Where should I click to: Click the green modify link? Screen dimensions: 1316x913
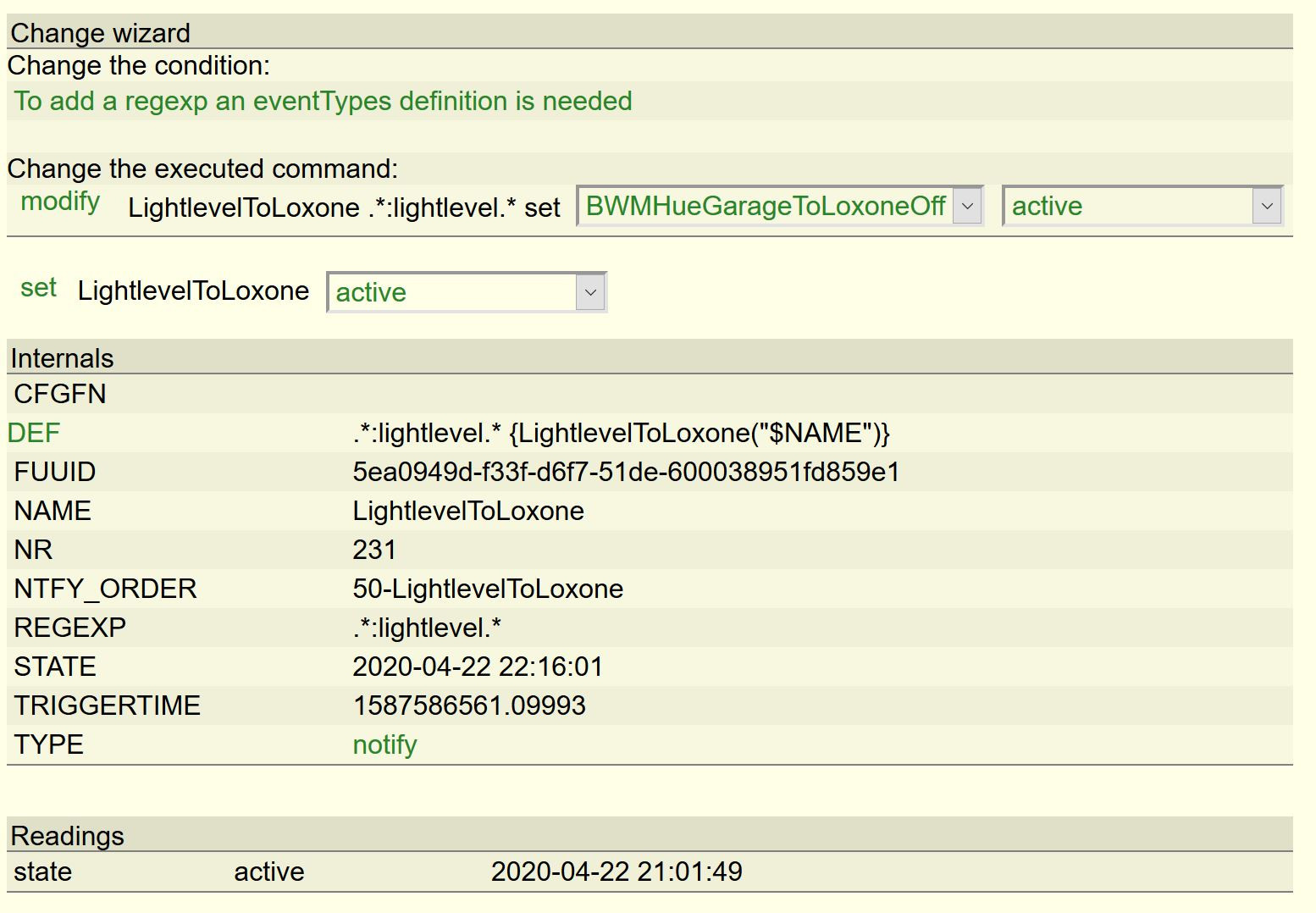click(x=60, y=202)
